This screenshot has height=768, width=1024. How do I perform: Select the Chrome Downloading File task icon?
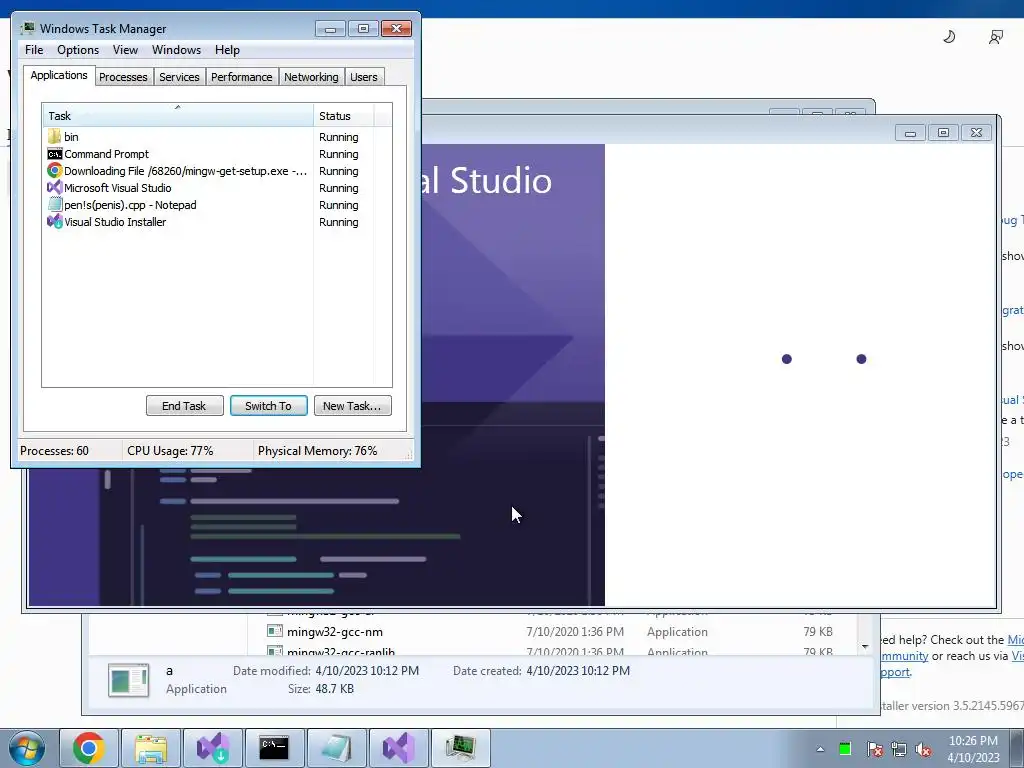click(x=55, y=170)
